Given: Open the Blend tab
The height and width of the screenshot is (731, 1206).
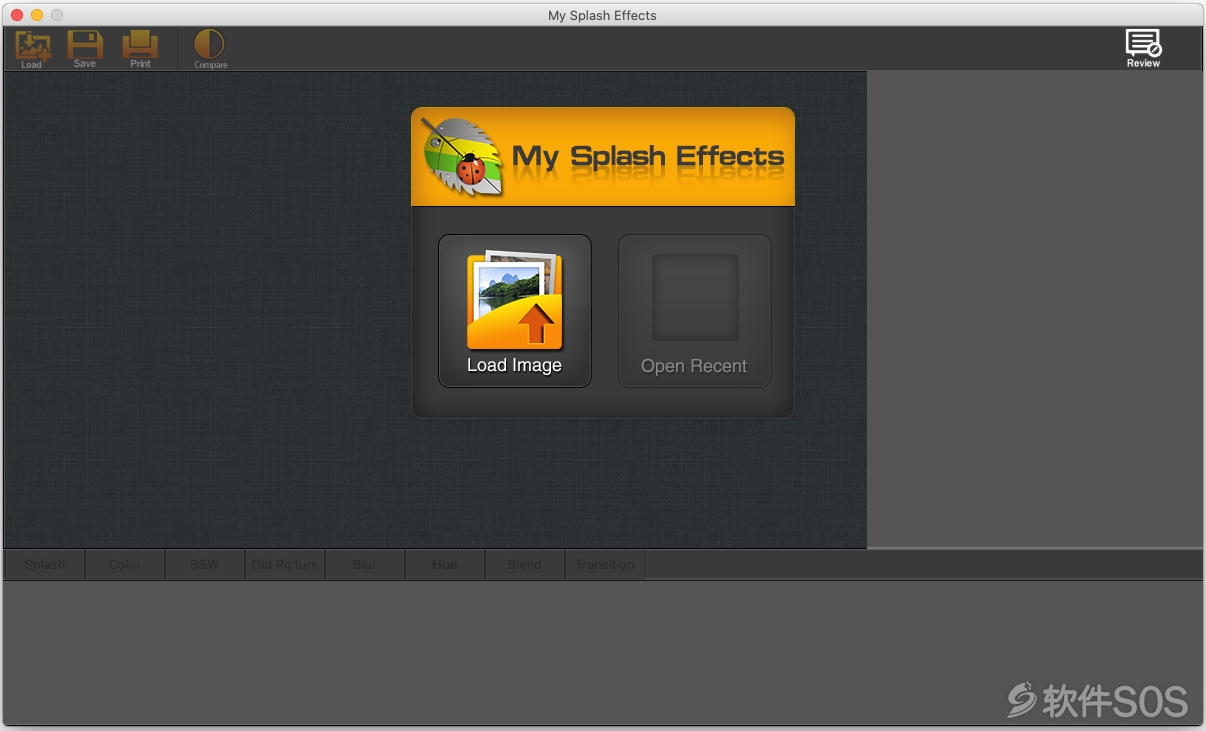Looking at the screenshot, I should coord(525,564).
